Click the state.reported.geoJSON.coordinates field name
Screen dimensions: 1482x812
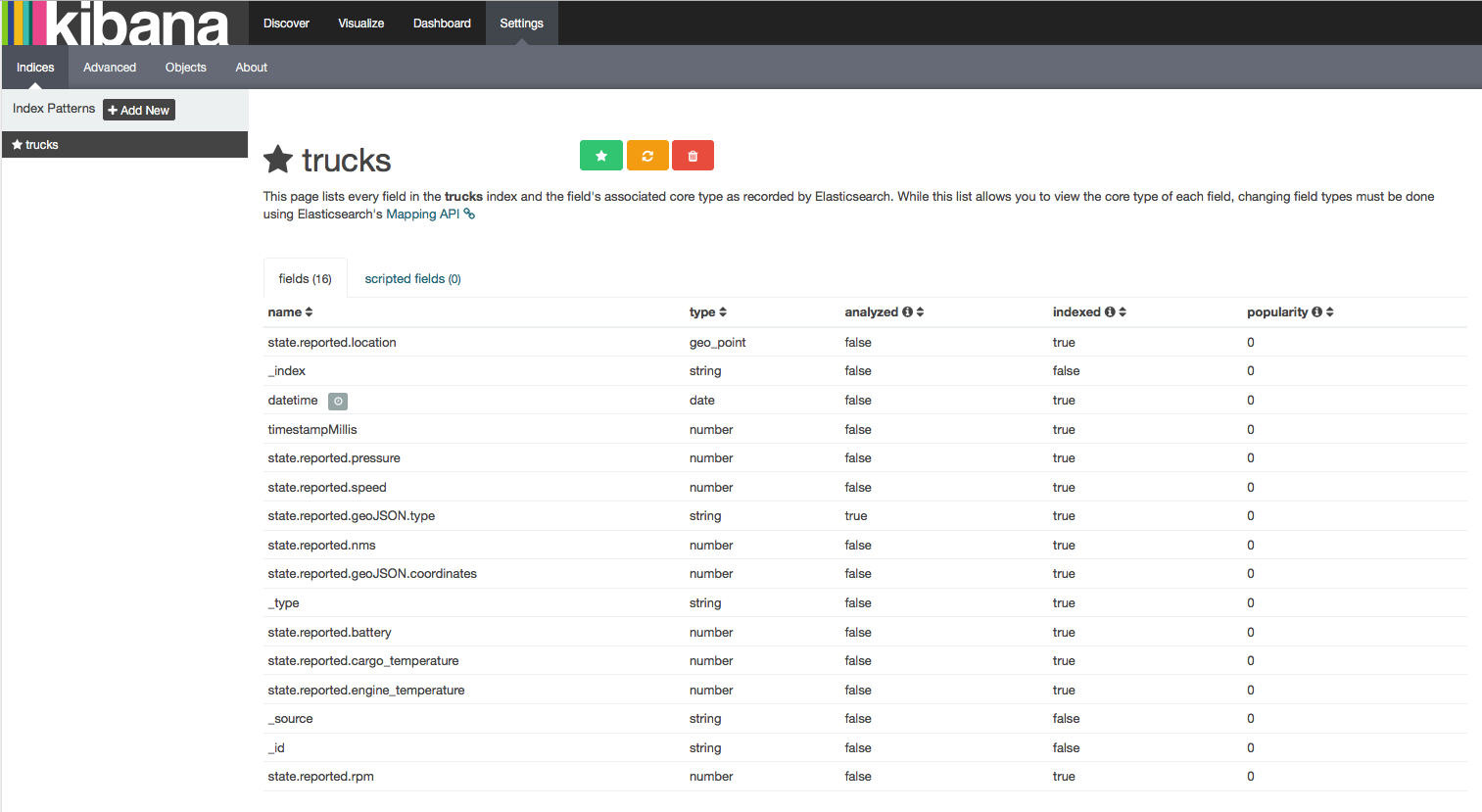coord(372,574)
